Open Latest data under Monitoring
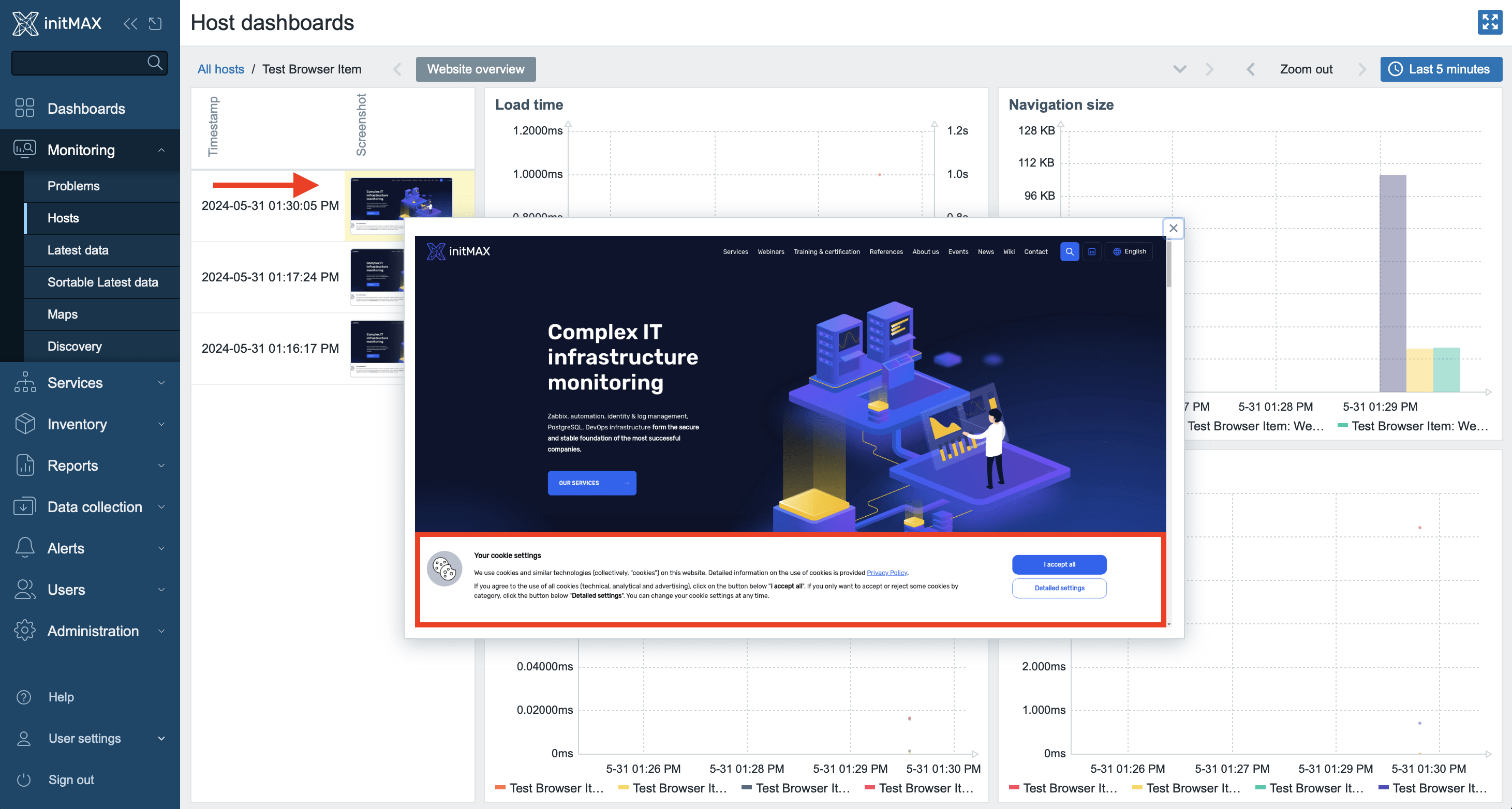Screen dimensions: 1512x809 (x=78, y=250)
